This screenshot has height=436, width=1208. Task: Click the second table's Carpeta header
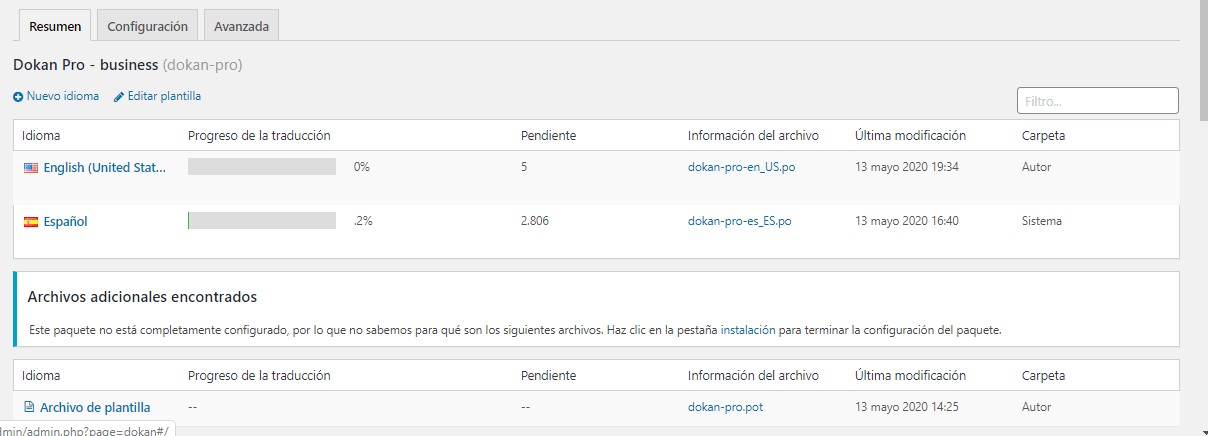pyautogui.click(x=1043, y=375)
